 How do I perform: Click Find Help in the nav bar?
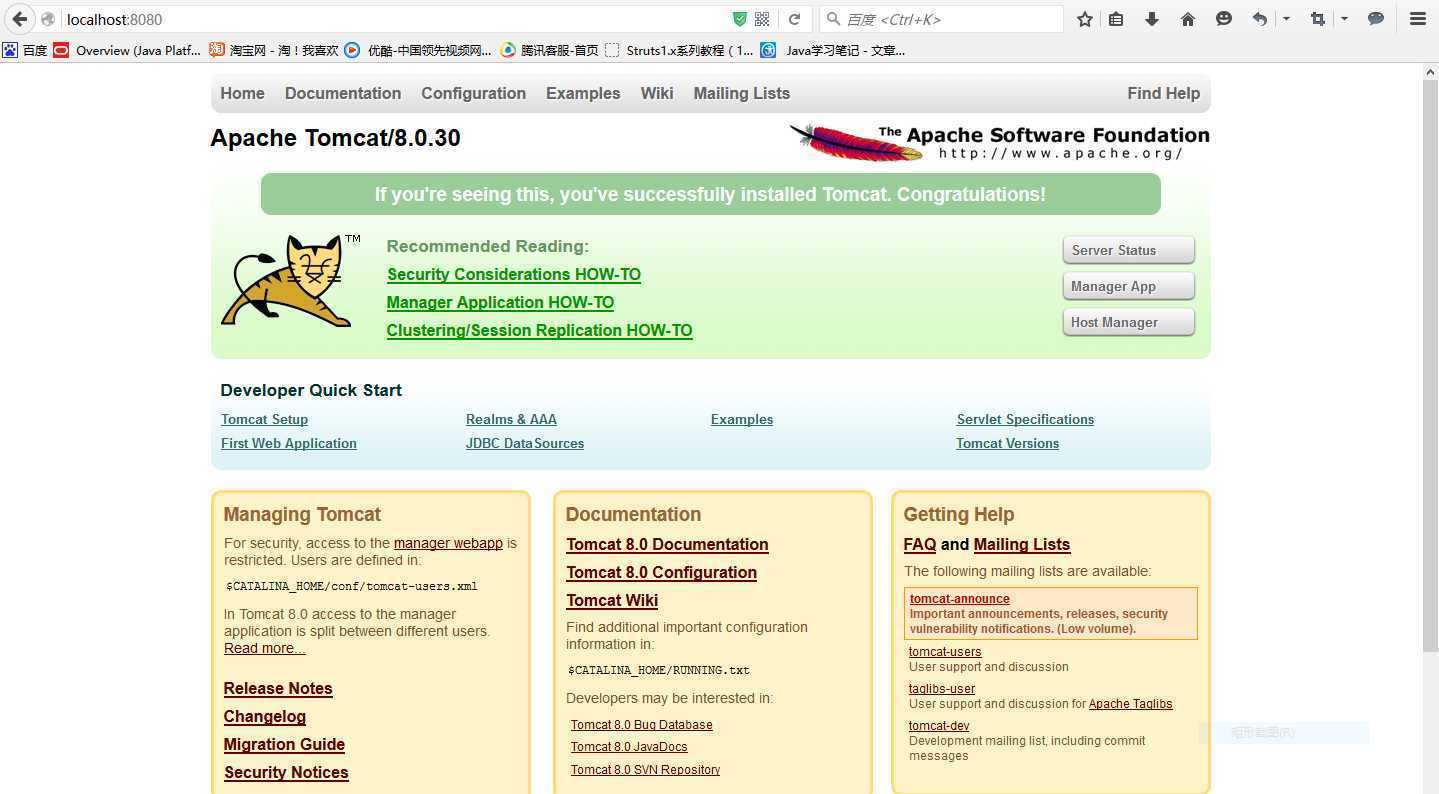coord(1163,93)
